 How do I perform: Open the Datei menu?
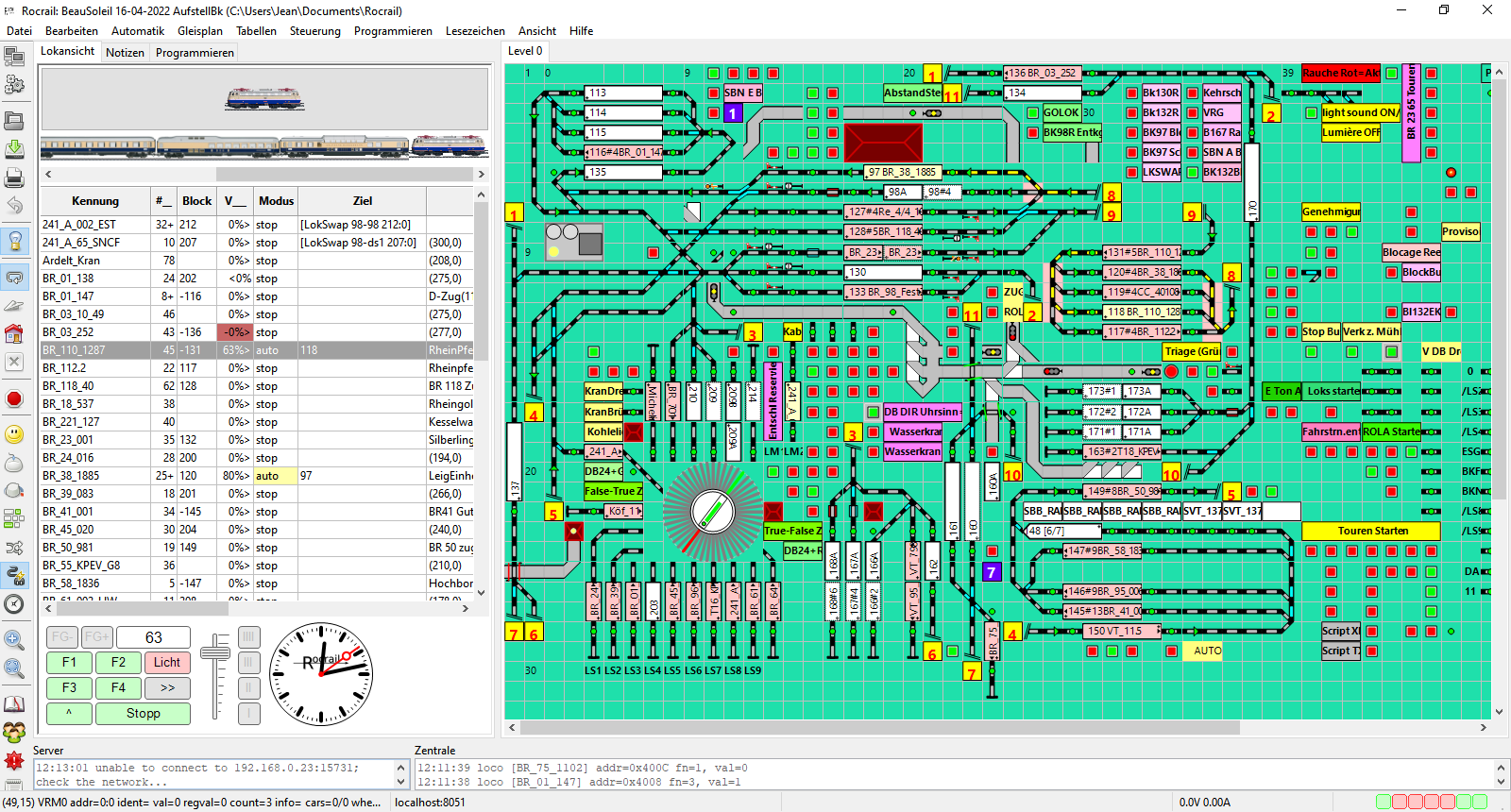20,31
